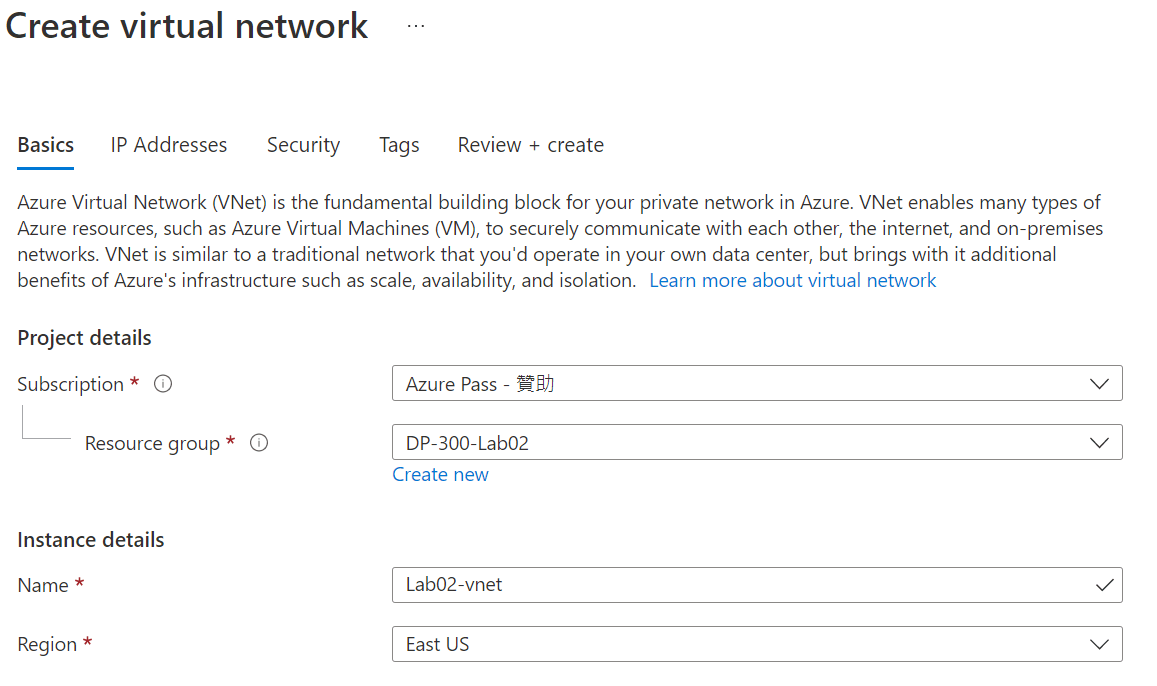Open the Review + create tab

click(530, 145)
